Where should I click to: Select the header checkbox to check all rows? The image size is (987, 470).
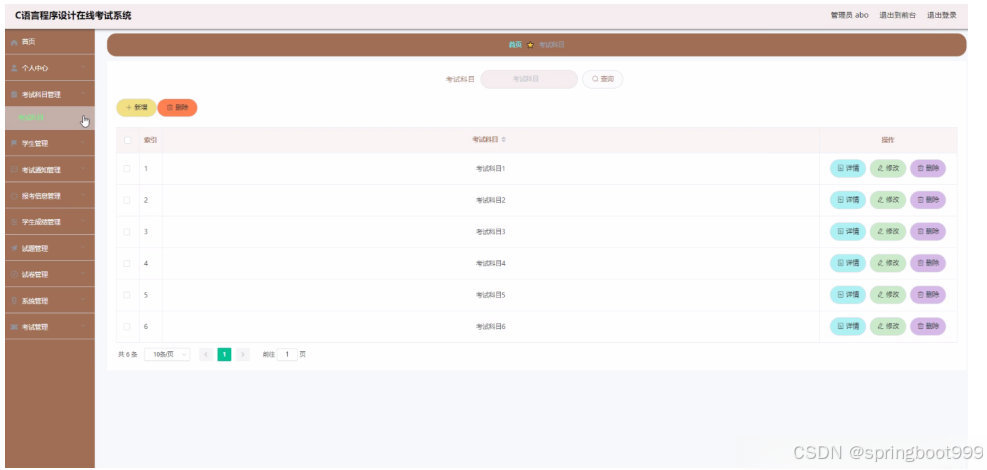pos(127,140)
